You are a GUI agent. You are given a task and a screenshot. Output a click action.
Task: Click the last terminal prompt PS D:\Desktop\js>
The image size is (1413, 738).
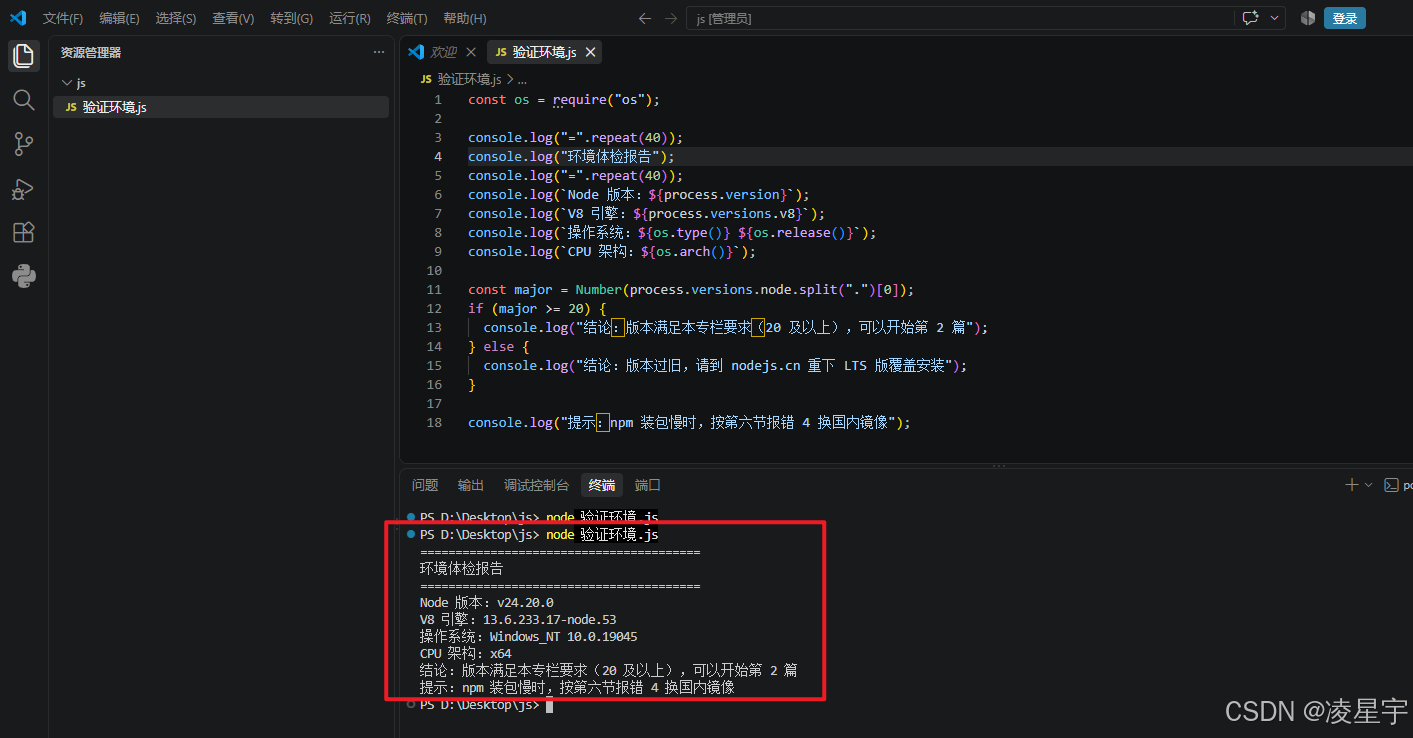coord(479,705)
